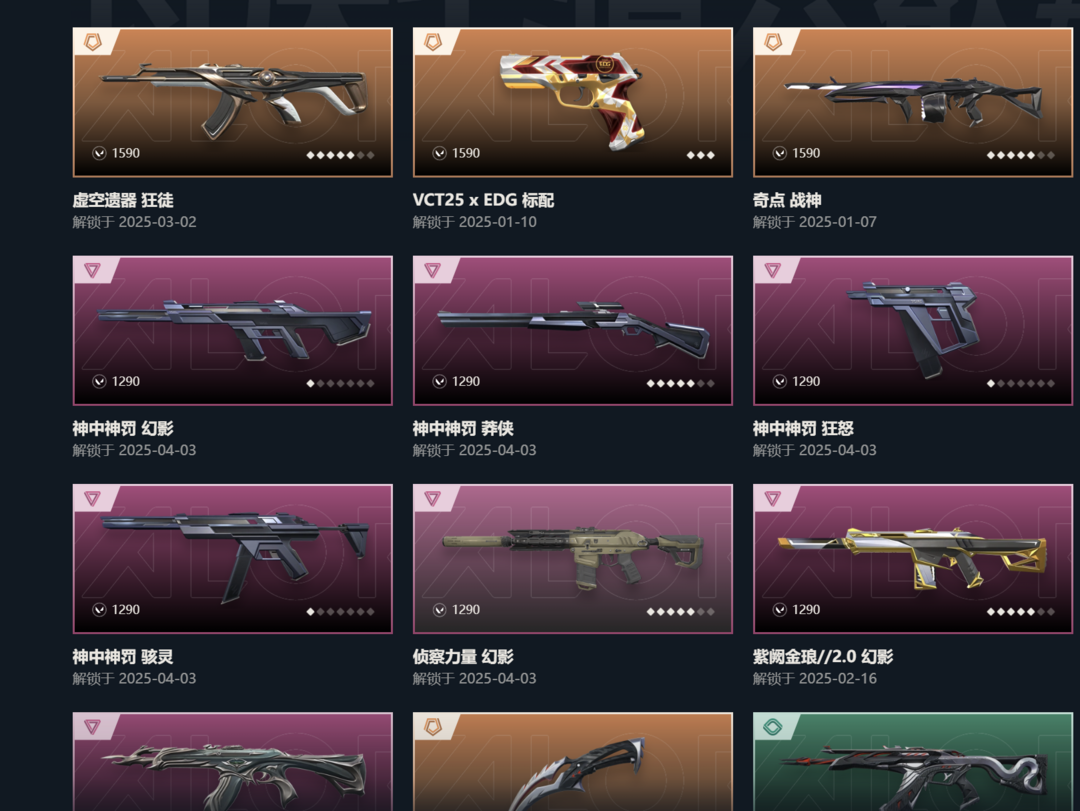Click the green tier badge on the bottom-right card

(773, 726)
